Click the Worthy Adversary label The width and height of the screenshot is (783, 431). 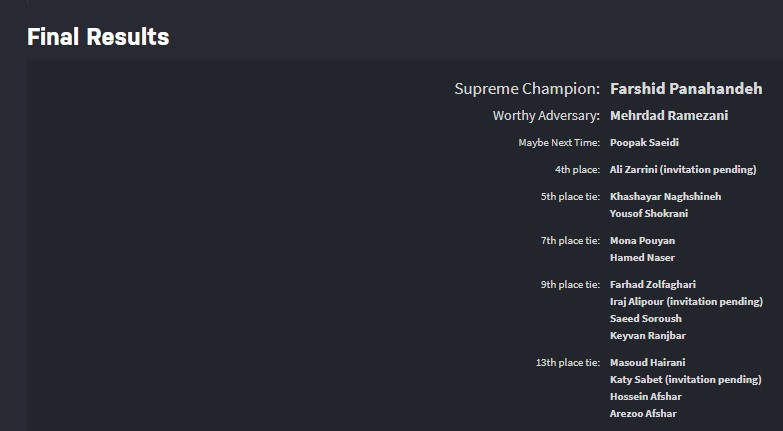(x=546, y=116)
